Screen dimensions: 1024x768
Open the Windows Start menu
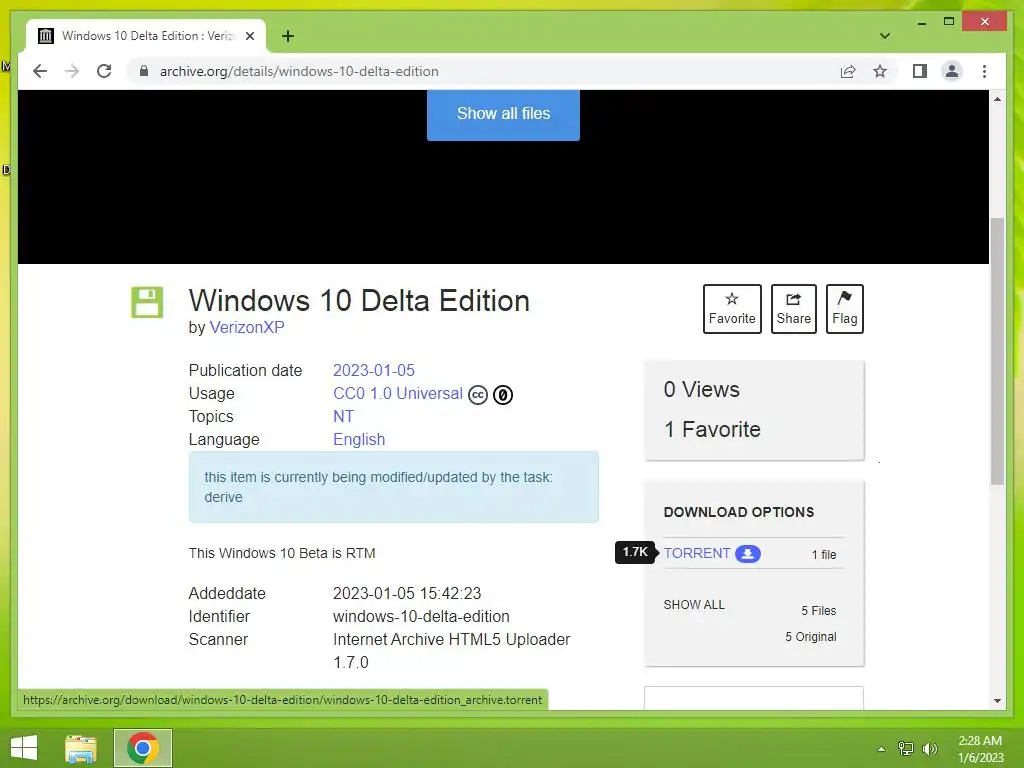pyautogui.click(x=24, y=748)
